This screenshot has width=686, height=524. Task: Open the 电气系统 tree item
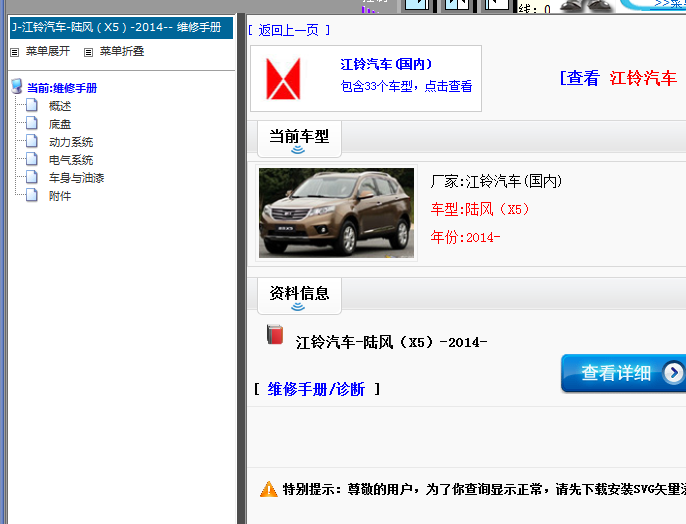point(71,160)
